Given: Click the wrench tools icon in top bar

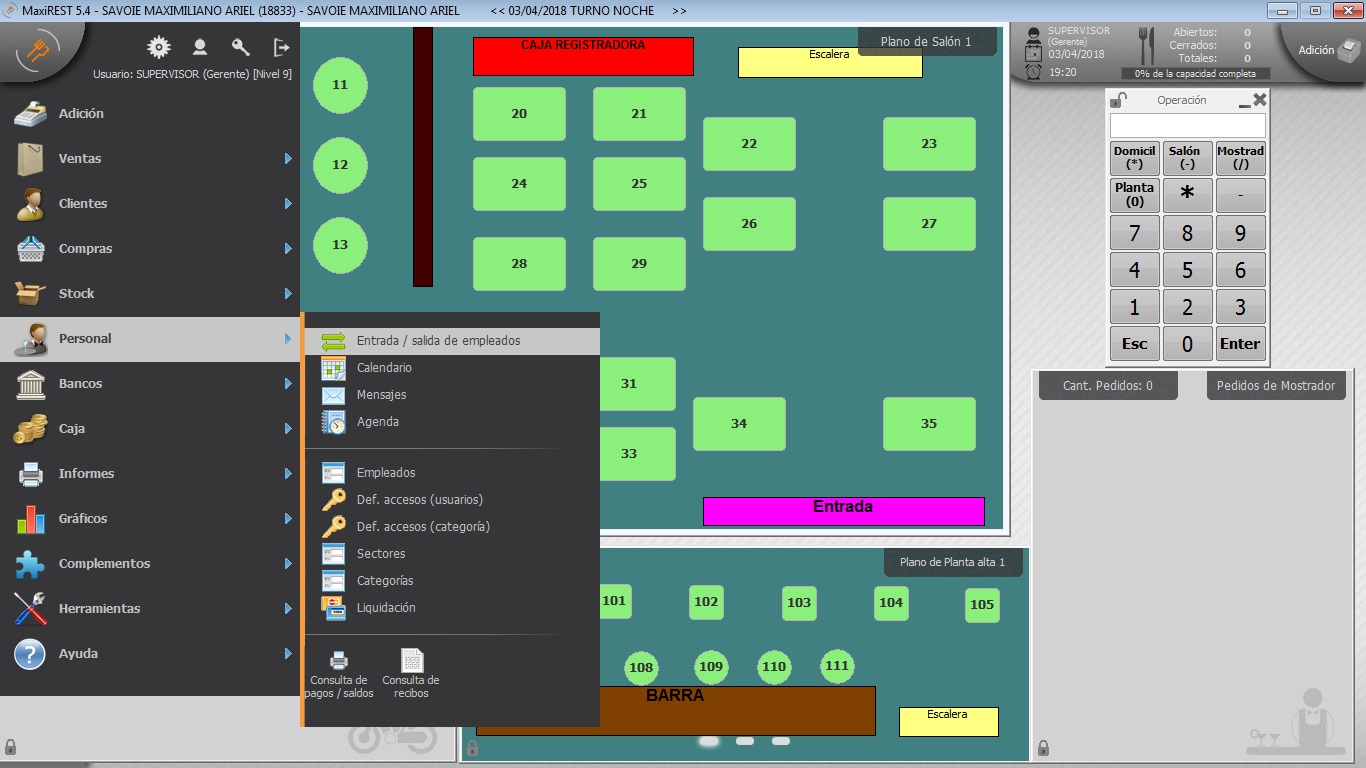Looking at the screenshot, I should tap(240, 47).
